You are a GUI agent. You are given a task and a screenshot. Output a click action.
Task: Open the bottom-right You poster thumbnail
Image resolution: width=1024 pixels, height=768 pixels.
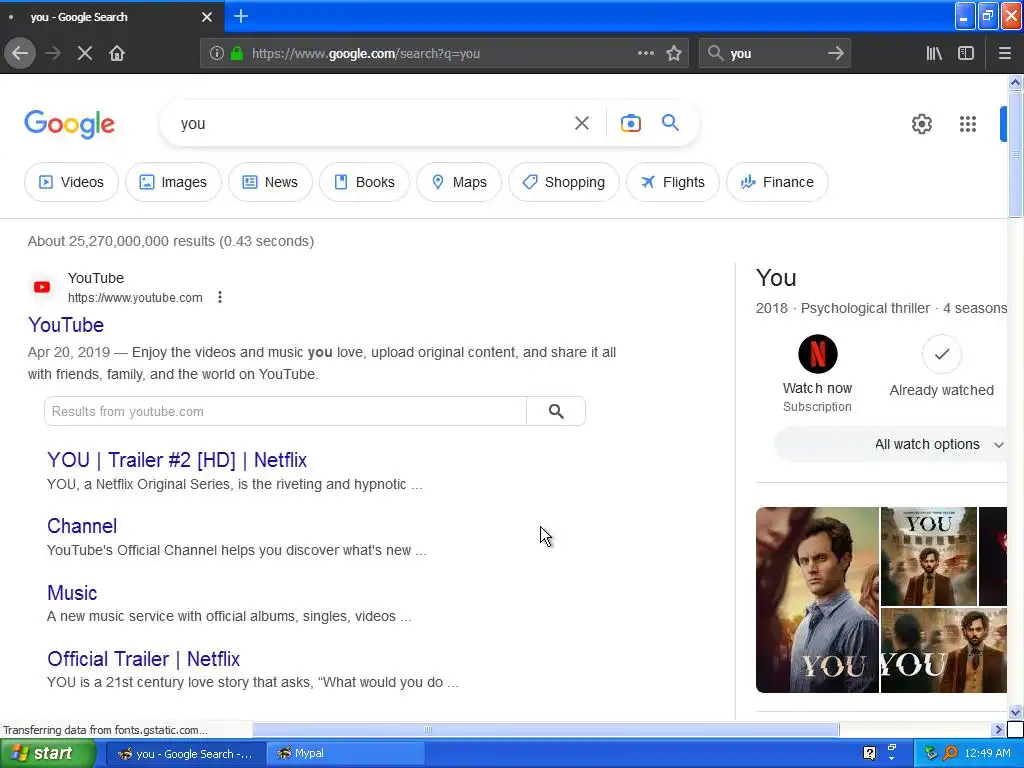(944, 650)
